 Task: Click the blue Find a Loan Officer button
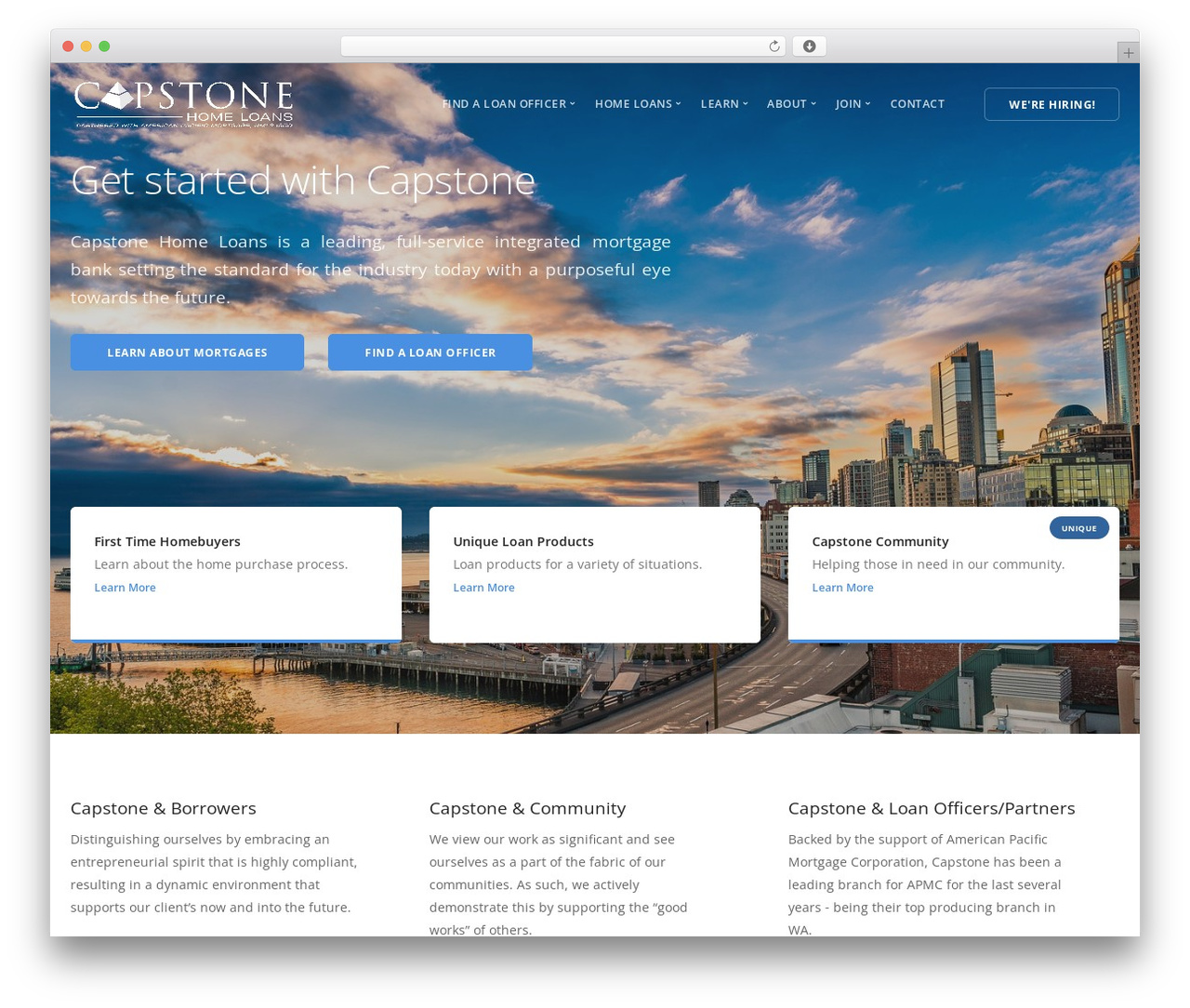[430, 352]
